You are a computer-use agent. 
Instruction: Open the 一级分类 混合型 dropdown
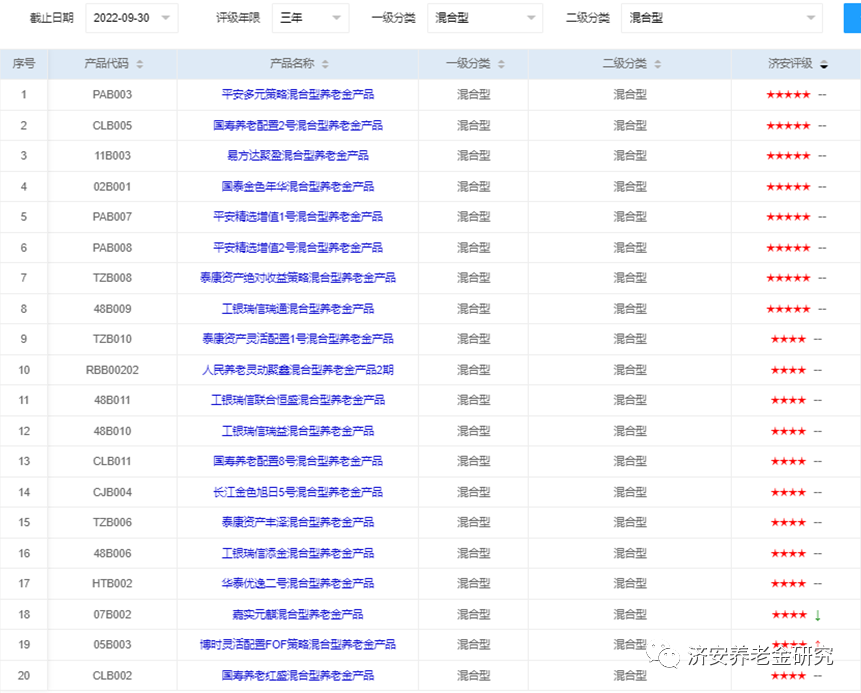(485, 18)
